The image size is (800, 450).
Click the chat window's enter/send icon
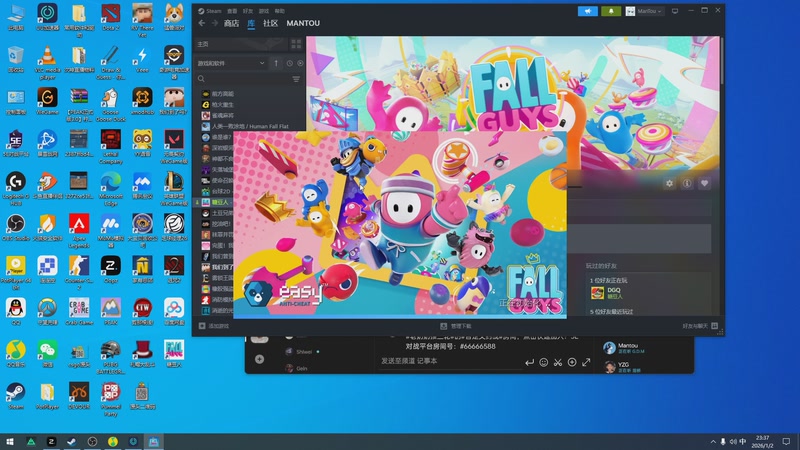[530, 362]
